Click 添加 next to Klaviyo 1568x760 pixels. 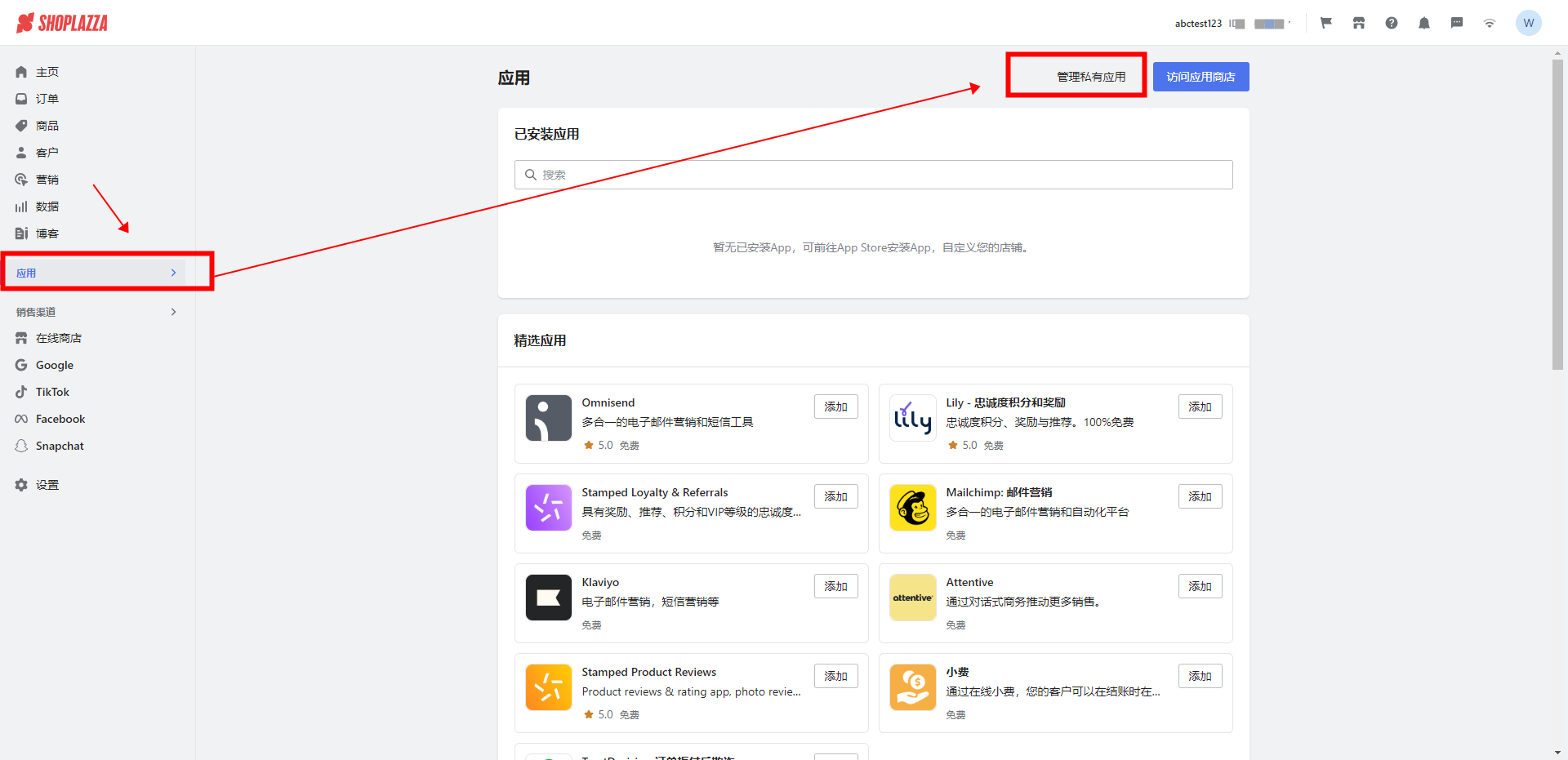click(x=835, y=586)
